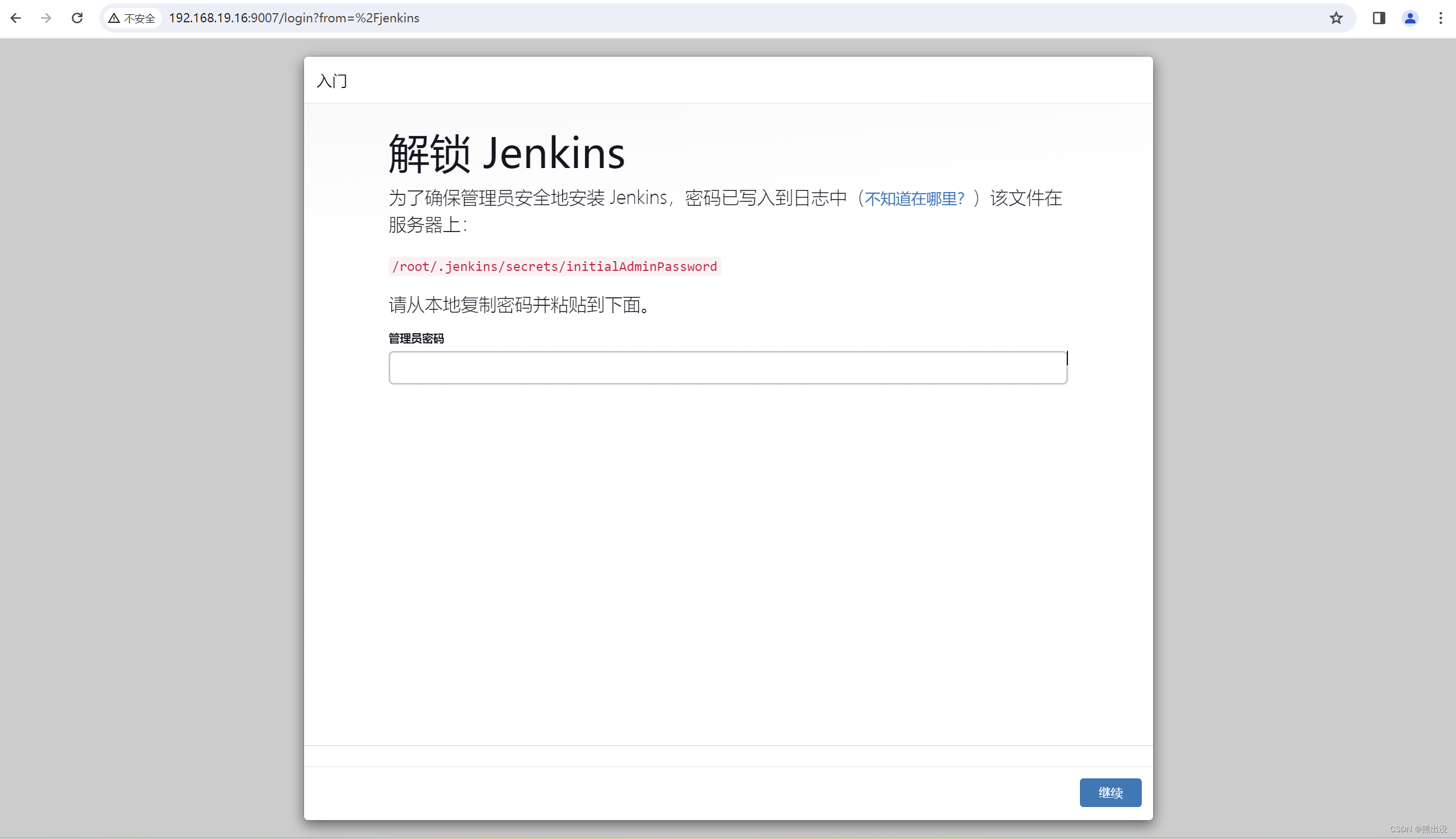Click the grayed forward navigation arrow

point(46,18)
